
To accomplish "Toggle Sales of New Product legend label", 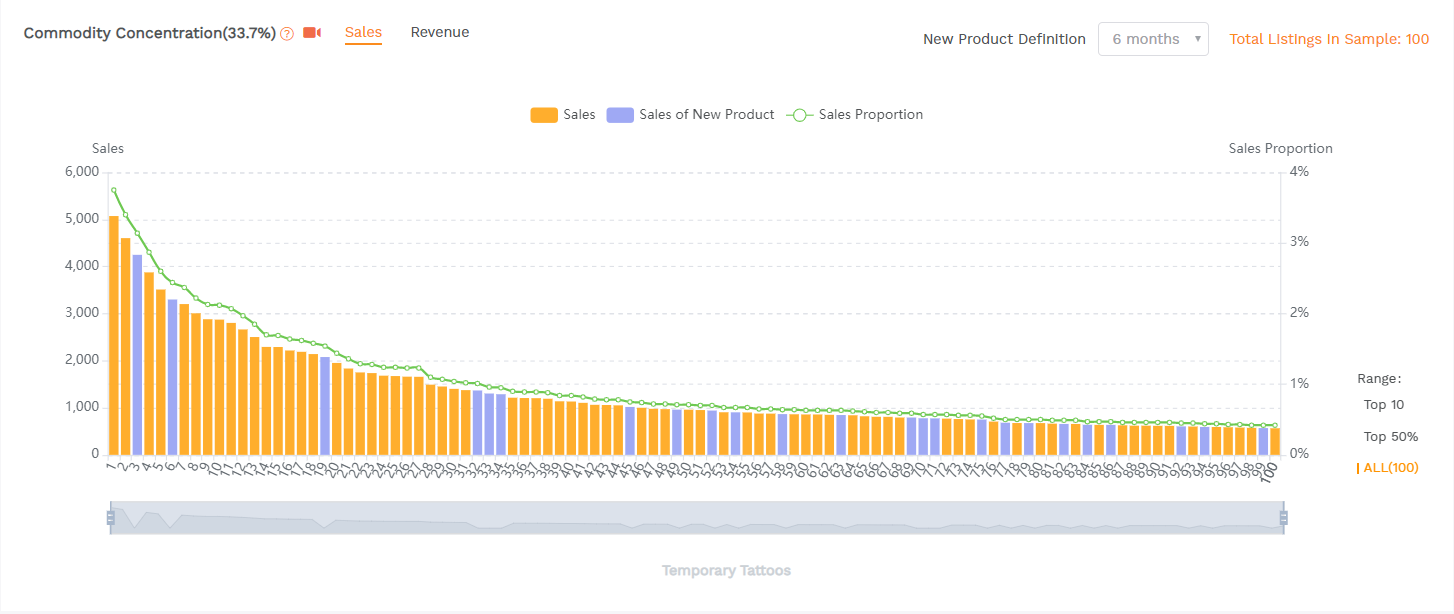I will (706, 115).
